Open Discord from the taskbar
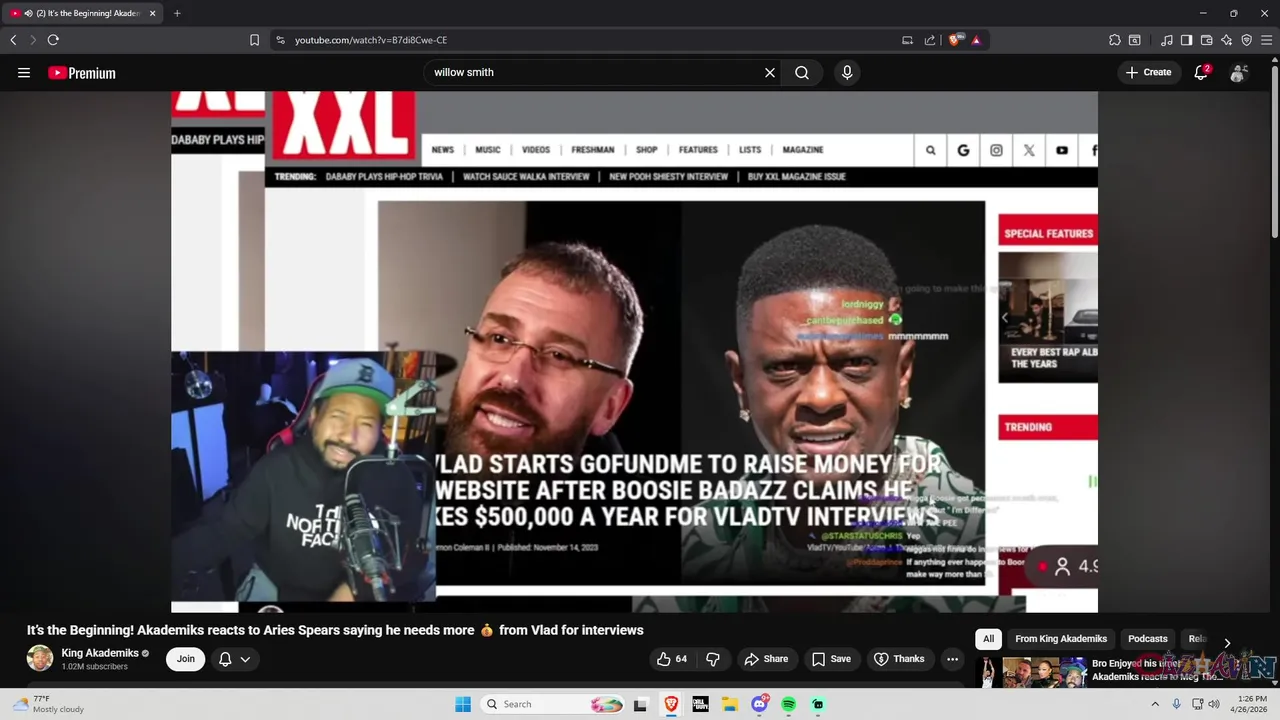Viewport: 1280px width, 720px height. (x=759, y=704)
